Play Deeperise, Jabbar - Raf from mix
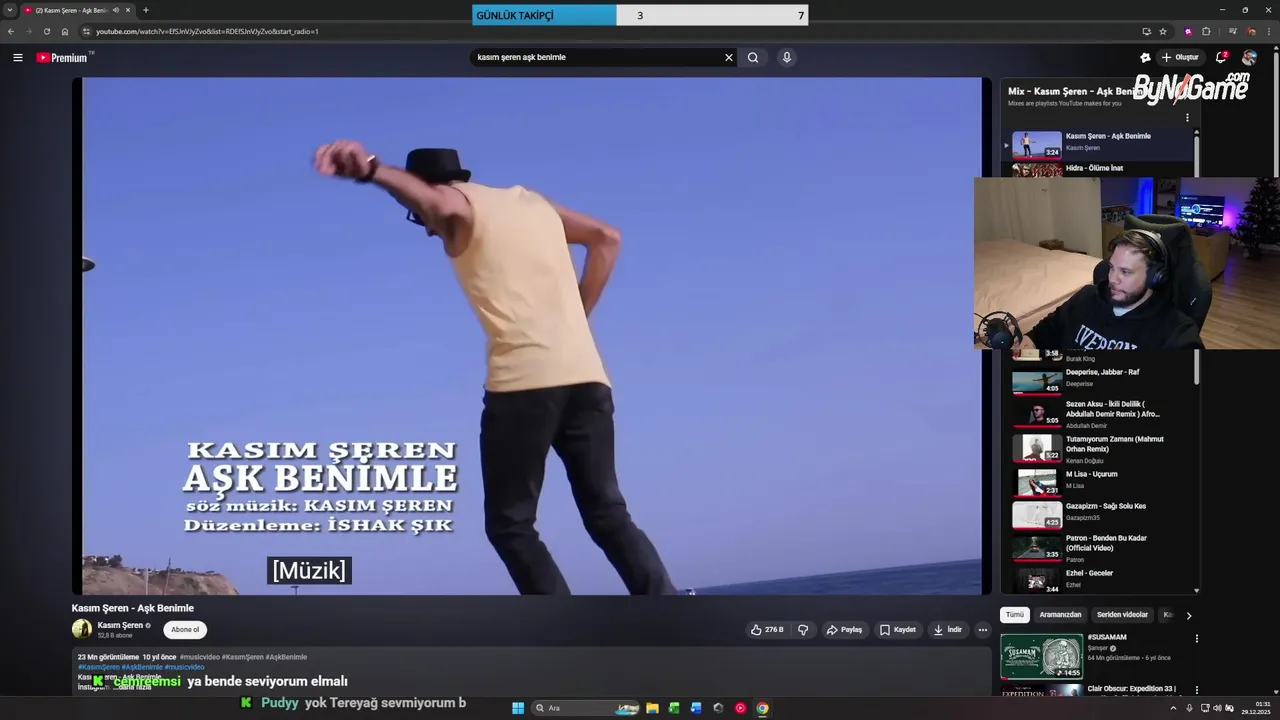This screenshot has width=1280, height=720. (x=1100, y=380)
